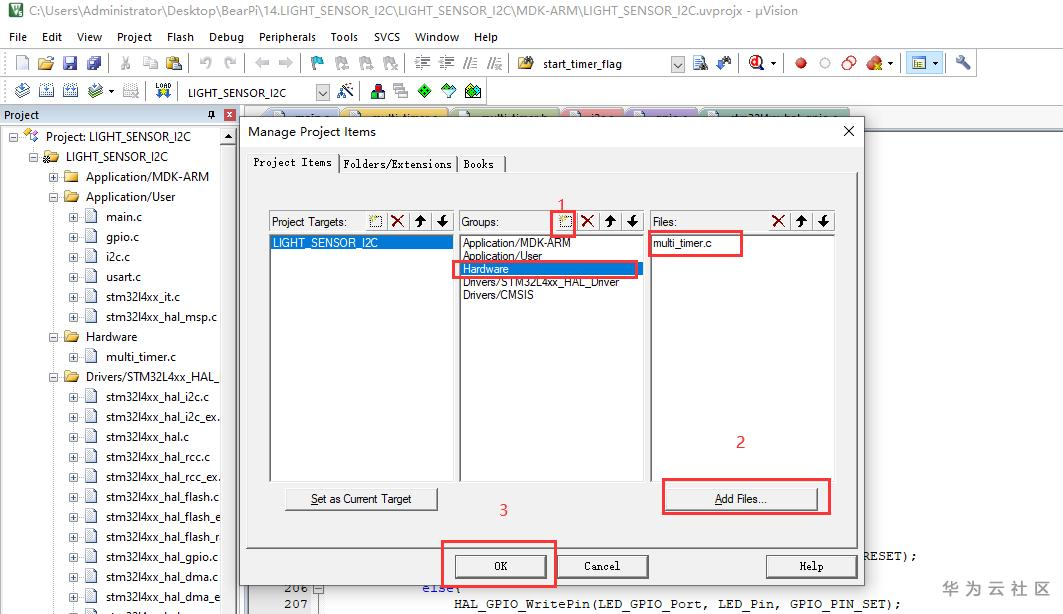Screen dimensions: 1063x614
Task: Open the Flash menu
Action: [x=180, y=37]
